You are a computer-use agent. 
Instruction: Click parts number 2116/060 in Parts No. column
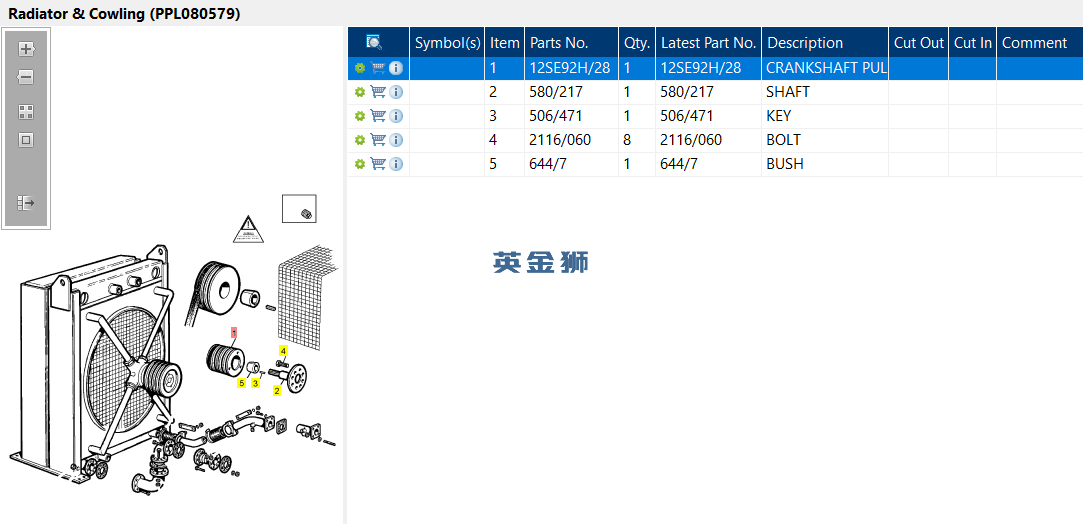click(560, 140)
